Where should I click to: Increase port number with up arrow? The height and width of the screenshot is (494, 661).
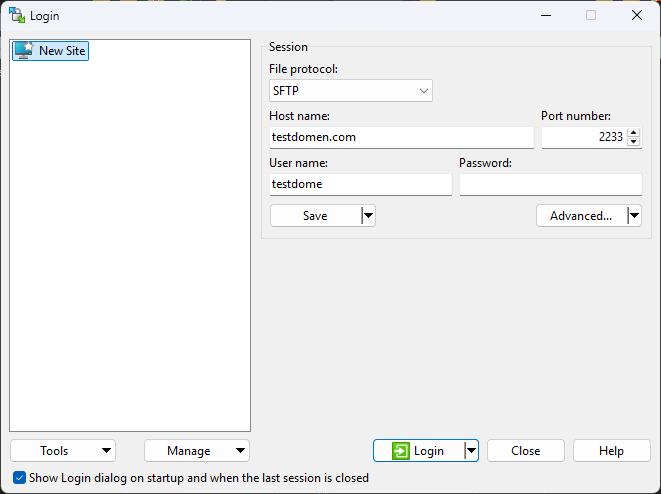[633, 132]
